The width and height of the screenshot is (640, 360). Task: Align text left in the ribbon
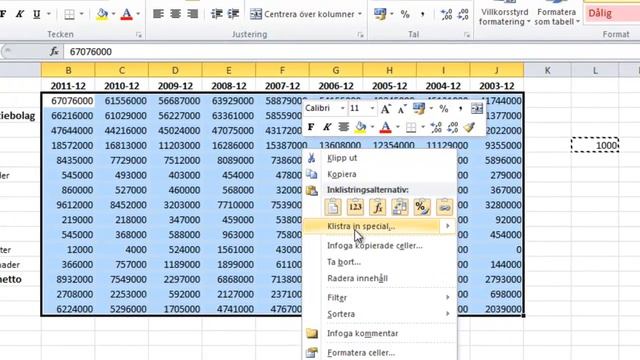click(158, 14)
